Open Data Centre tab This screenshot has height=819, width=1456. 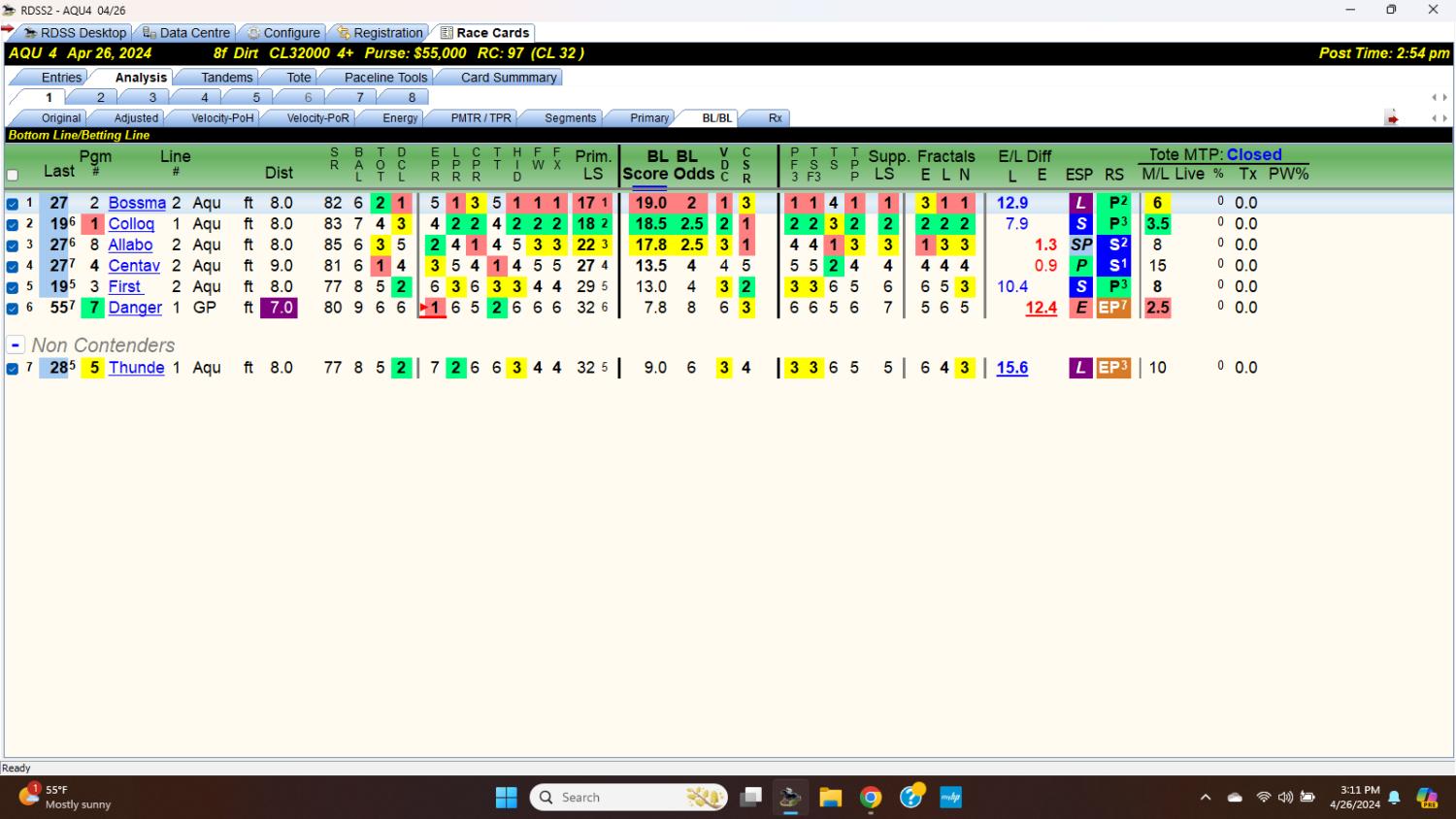pos(186,33)
